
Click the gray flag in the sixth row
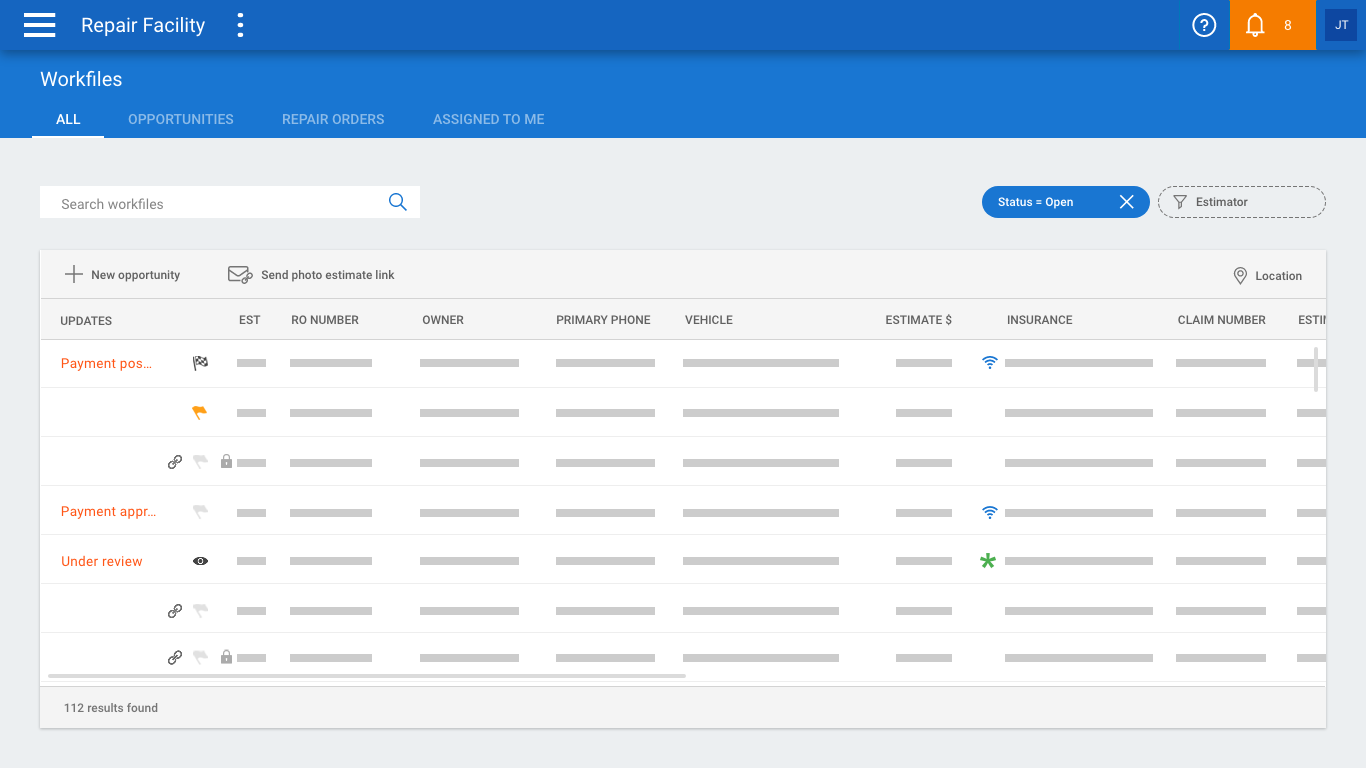coord(200,610)
